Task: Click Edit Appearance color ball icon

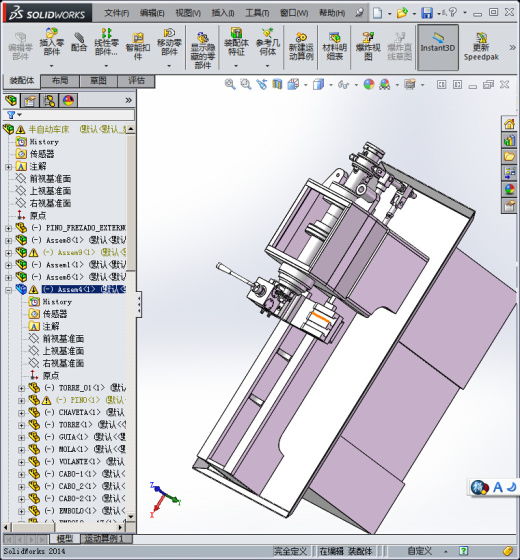Action: point(369,85)
